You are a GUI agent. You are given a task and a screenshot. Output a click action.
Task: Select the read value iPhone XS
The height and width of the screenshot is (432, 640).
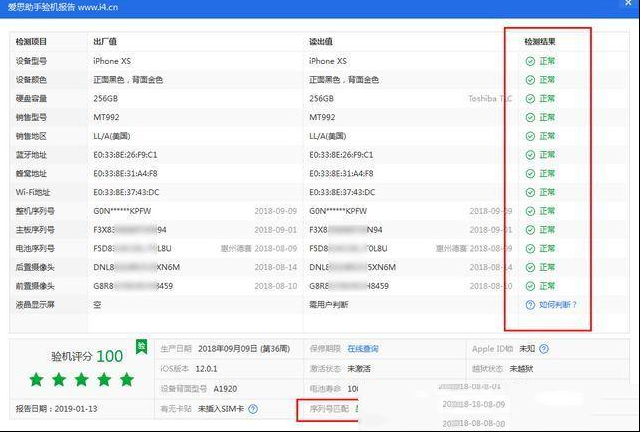tap(328, 61)
